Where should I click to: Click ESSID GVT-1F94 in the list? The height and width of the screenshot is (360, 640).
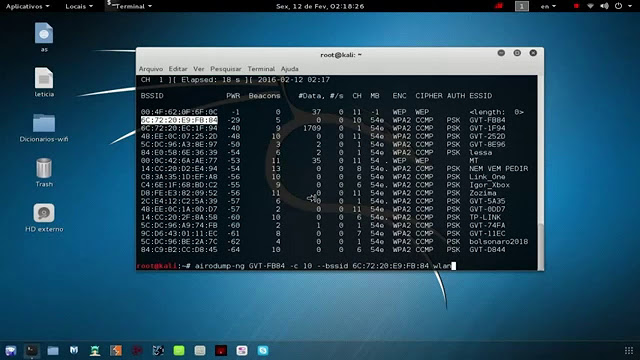(x=487, y=128)
